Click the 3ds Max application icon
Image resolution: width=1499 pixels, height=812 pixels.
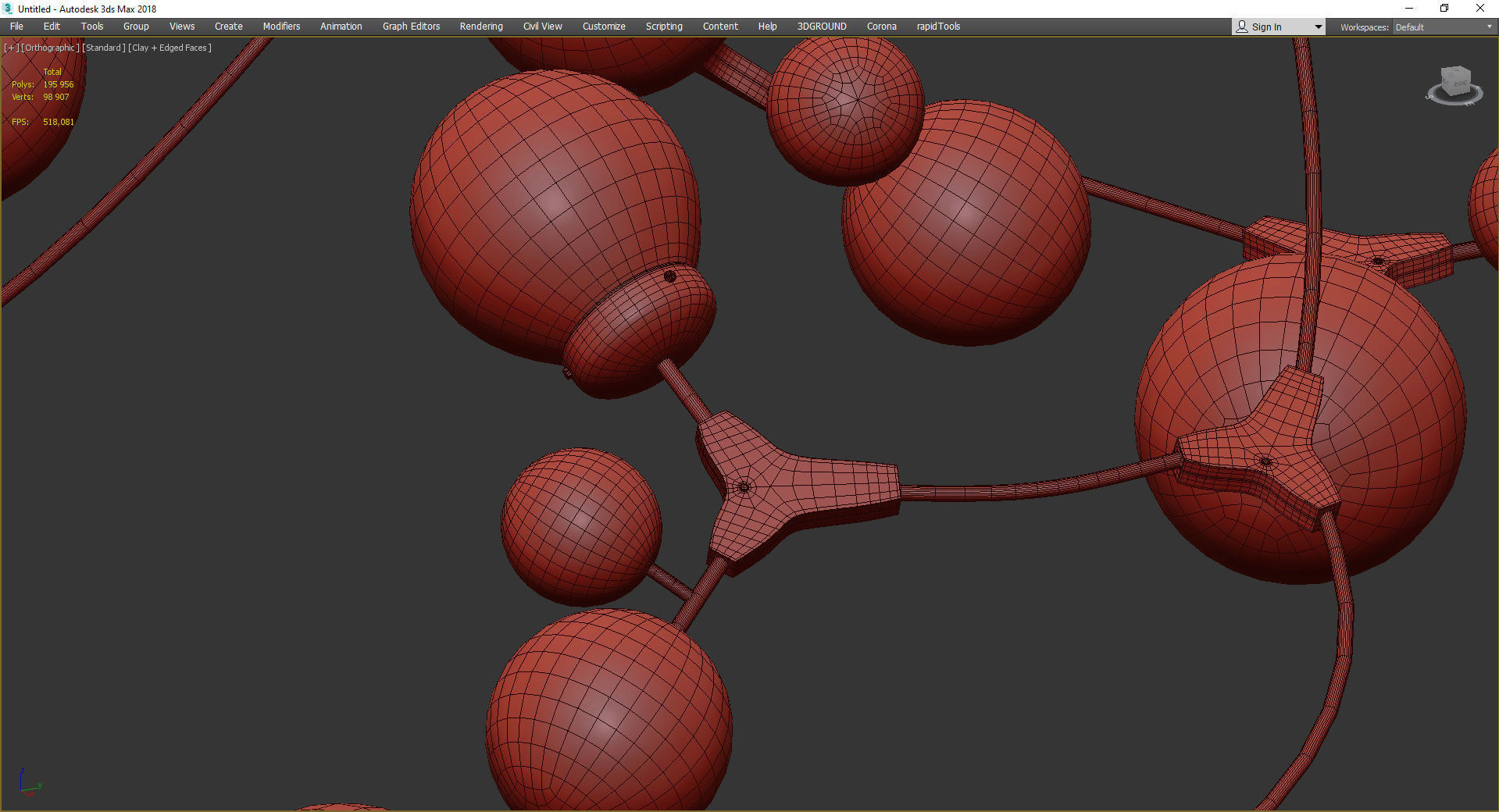pyautogui.click(x=8, y=9)
